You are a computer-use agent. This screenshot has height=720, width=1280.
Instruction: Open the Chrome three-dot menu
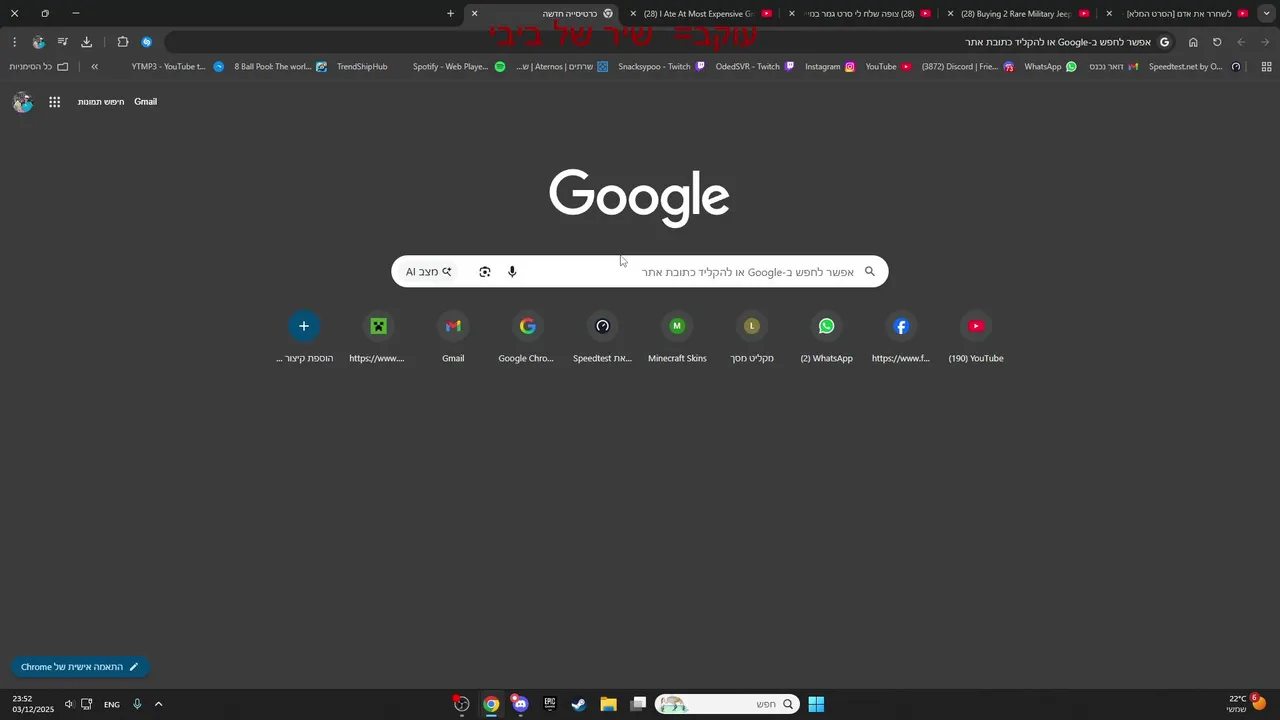(14, 42)
